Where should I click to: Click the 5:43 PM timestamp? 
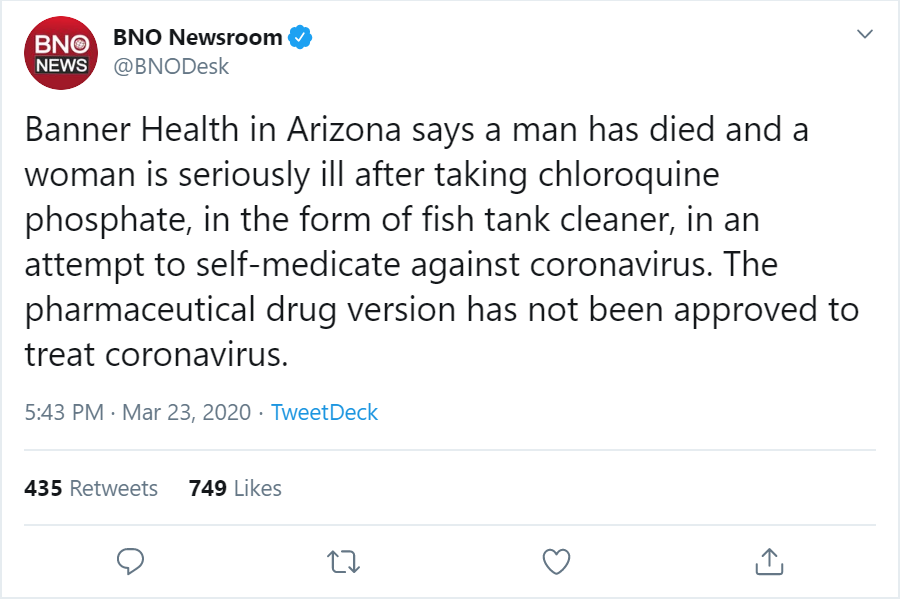coord(64,412)
